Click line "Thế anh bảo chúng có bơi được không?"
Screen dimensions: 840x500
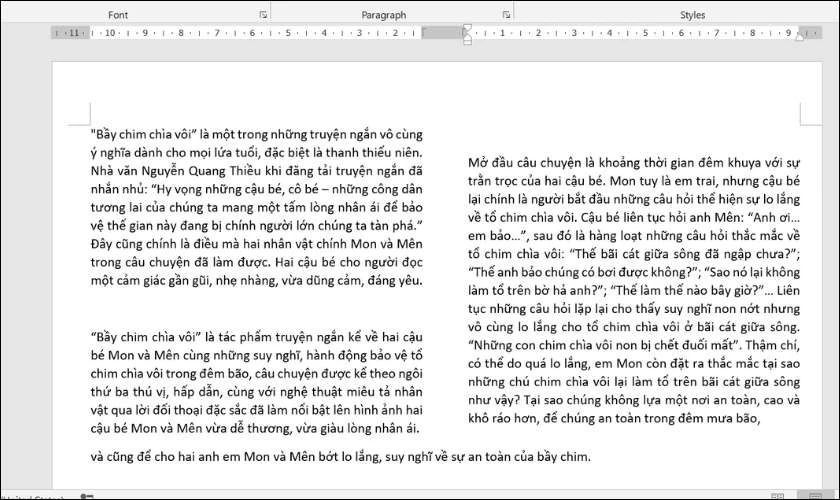pyautogui.click(x=634, y=272)
